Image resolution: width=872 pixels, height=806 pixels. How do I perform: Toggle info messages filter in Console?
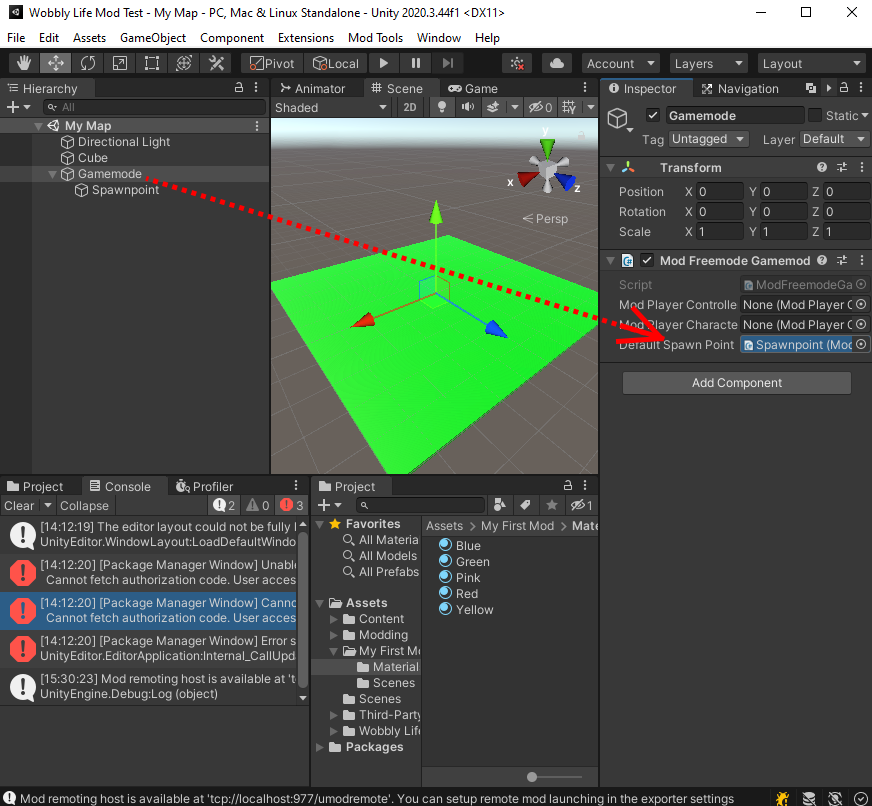tap(224, 505)
